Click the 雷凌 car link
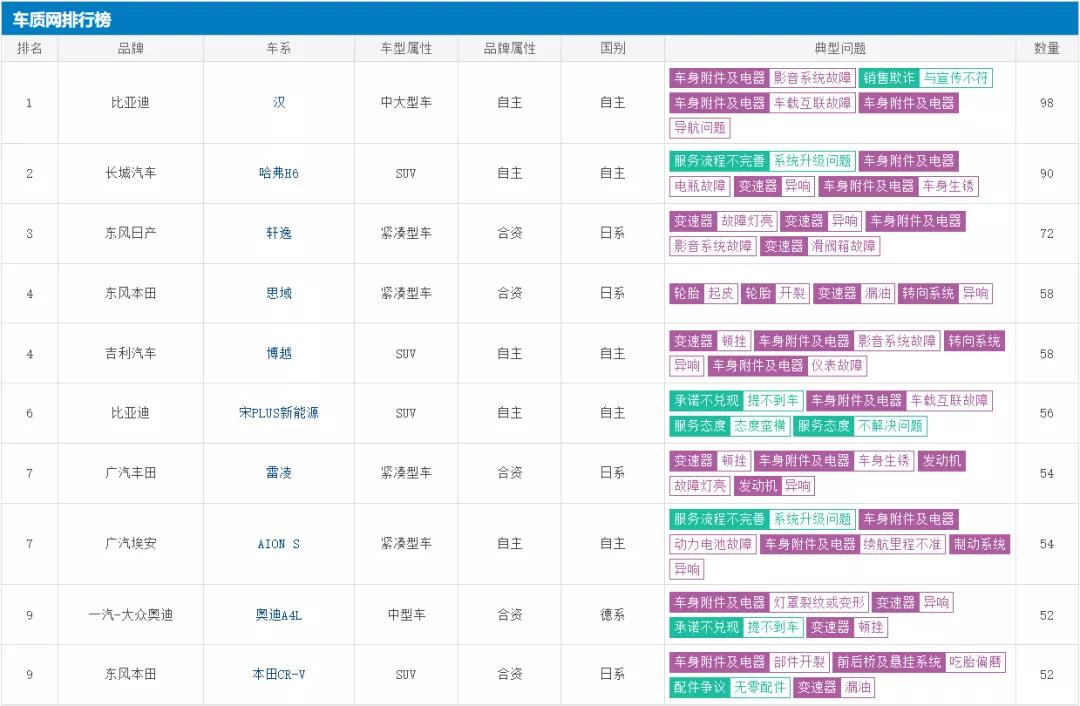Screen dimensions: 1080x706 (x=279, y=473)
